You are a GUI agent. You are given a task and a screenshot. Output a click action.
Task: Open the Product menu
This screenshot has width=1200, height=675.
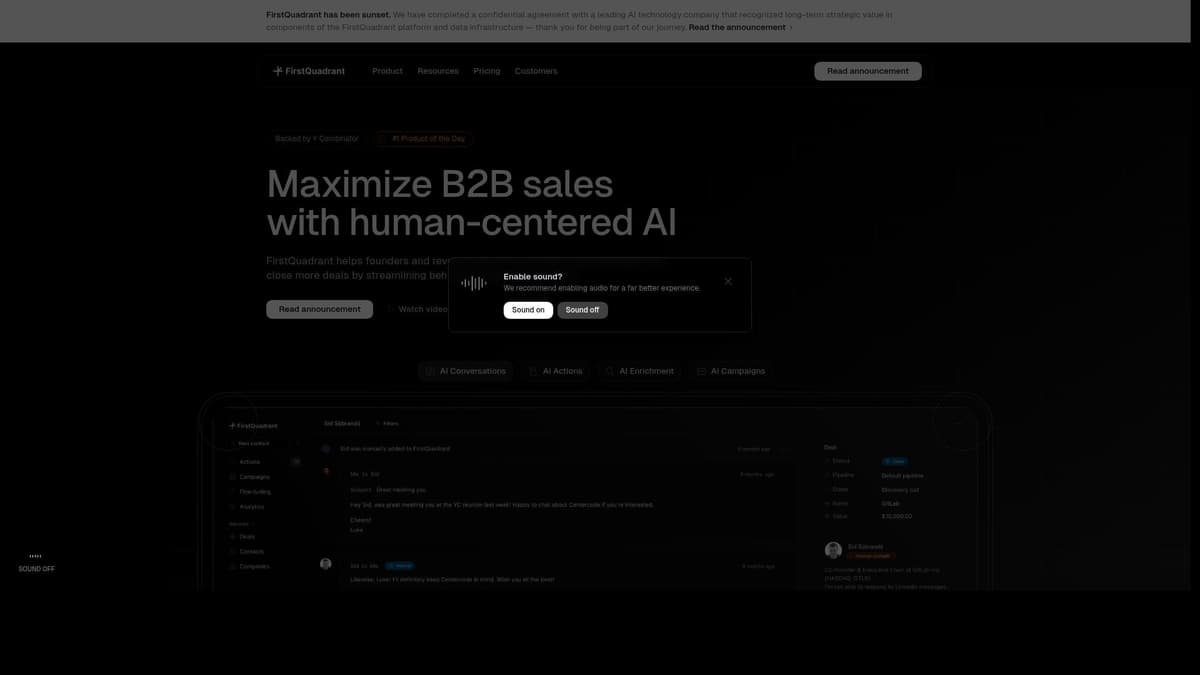click(x=387, y=71)
